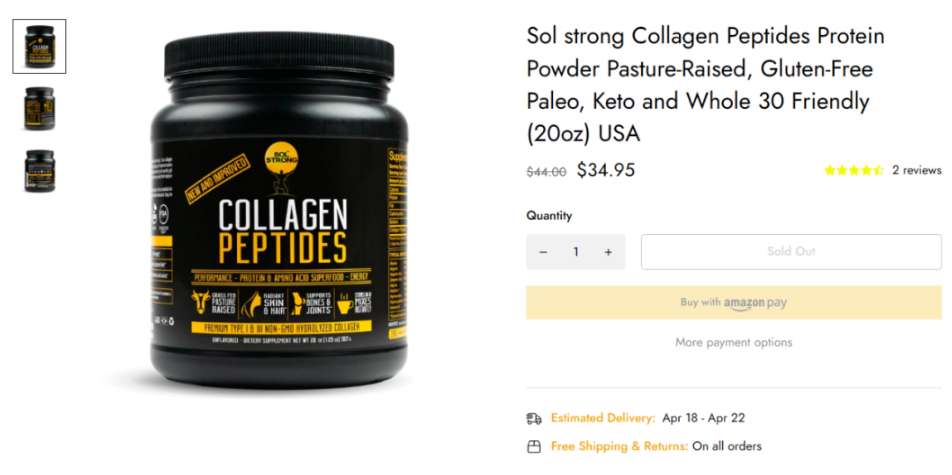Buy with Amazon Pay
The height and width of the screenshot is (475, 952).
[733, 303]
